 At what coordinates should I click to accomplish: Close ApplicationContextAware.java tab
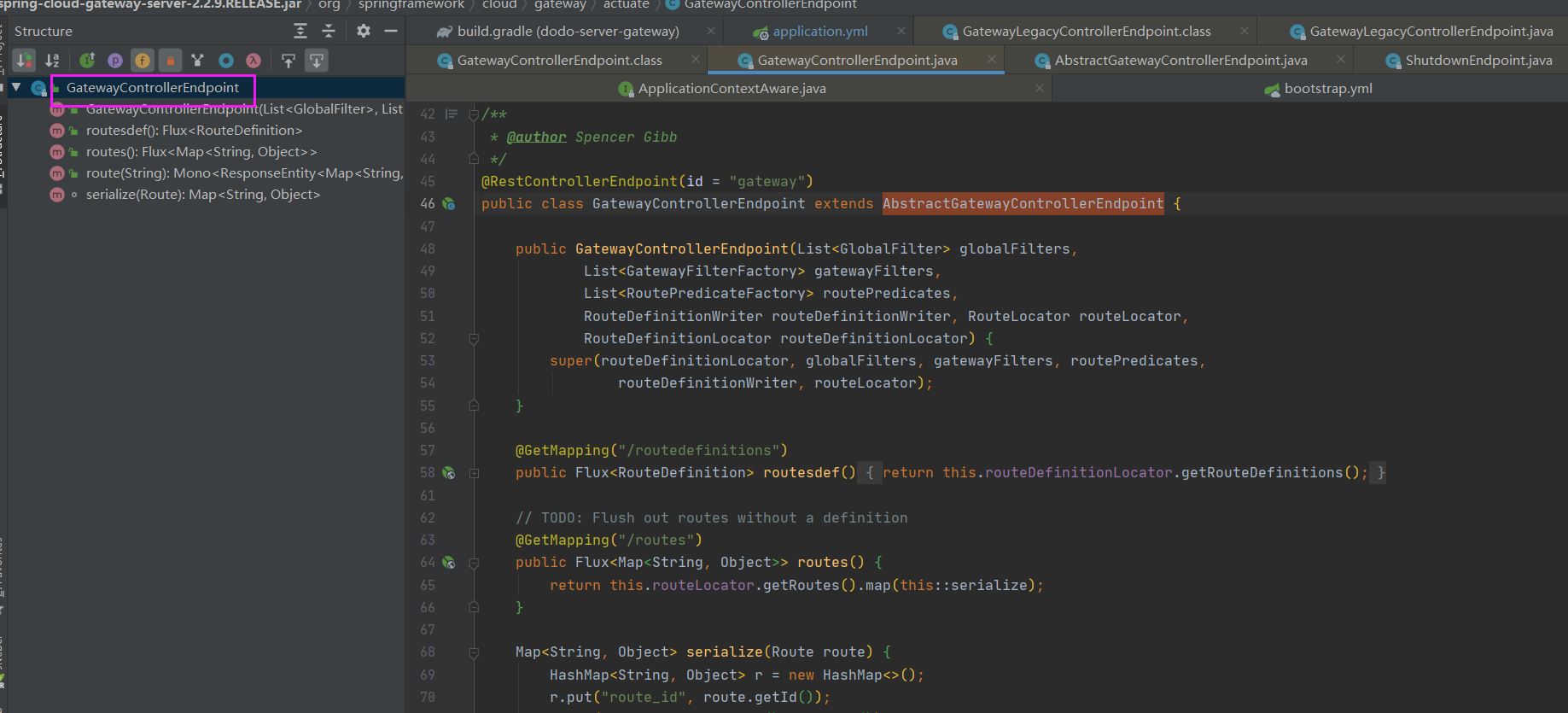tap(1040, 88)
